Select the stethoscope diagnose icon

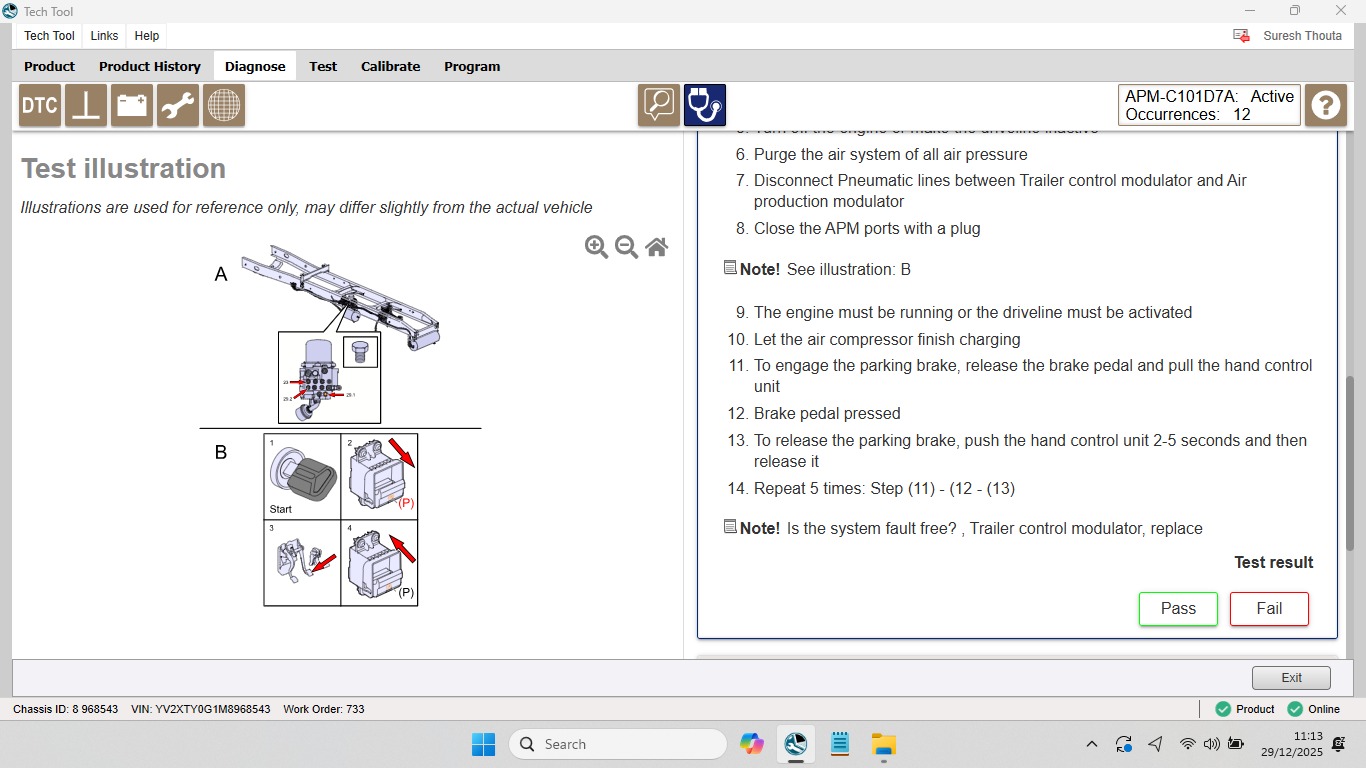pos(705,105)
